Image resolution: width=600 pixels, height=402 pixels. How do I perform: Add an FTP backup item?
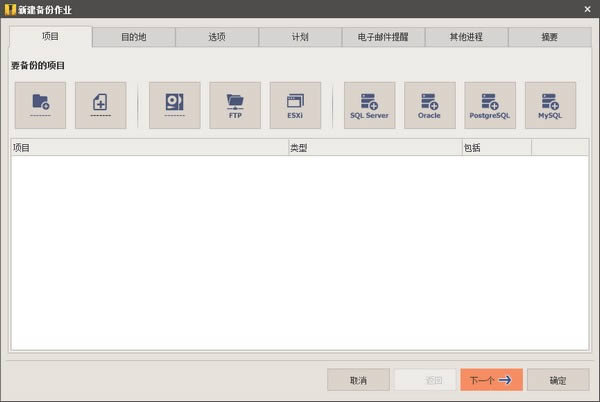tap(235, 105)
